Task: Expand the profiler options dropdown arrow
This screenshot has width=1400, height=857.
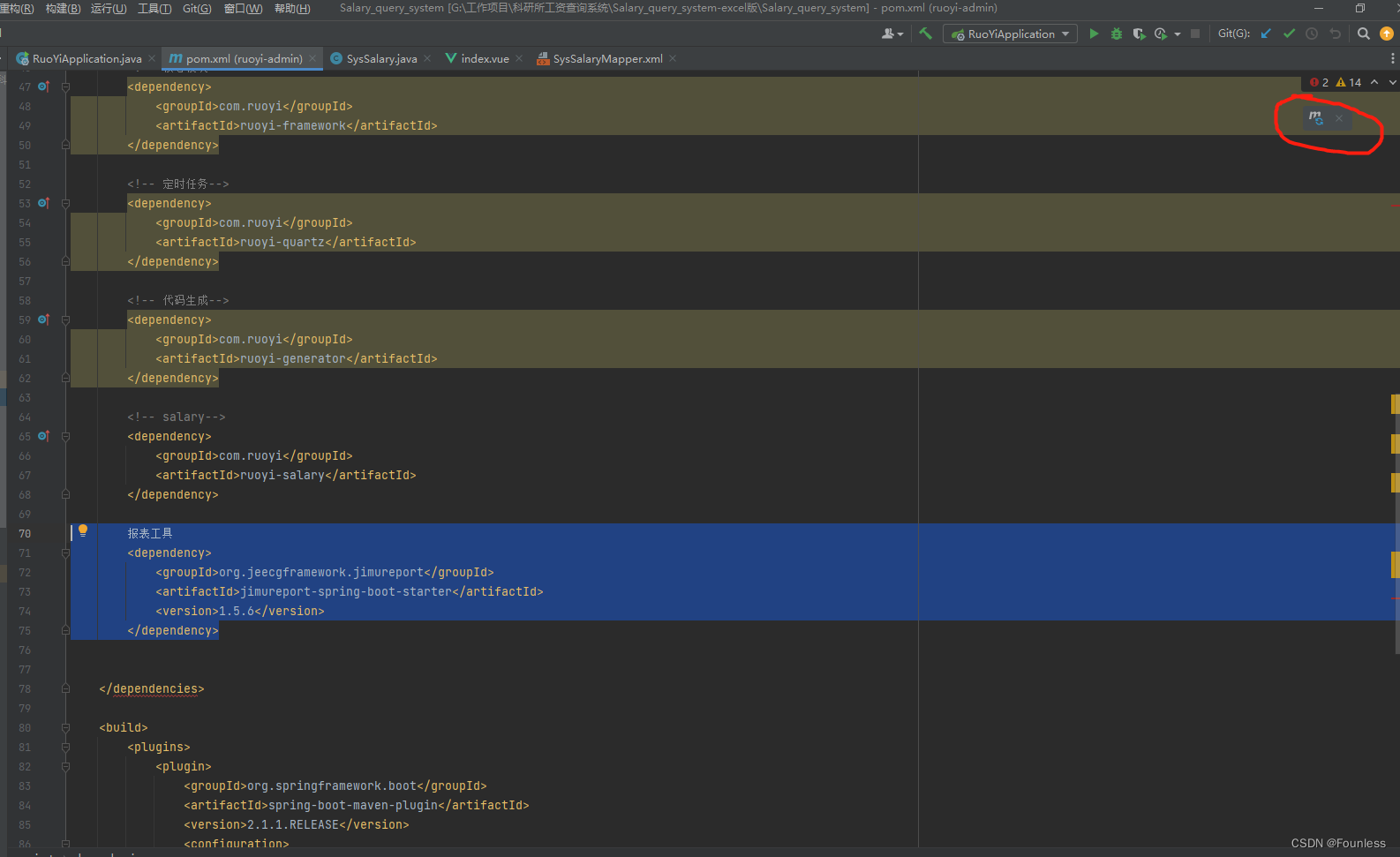Action: pyautogui.click(x=1178, y=34)
